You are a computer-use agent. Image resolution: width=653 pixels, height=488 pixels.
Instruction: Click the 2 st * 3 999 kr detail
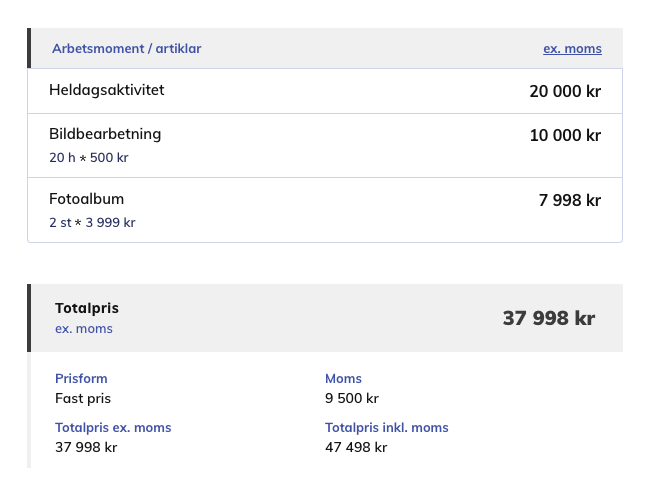tap(92, 223)
